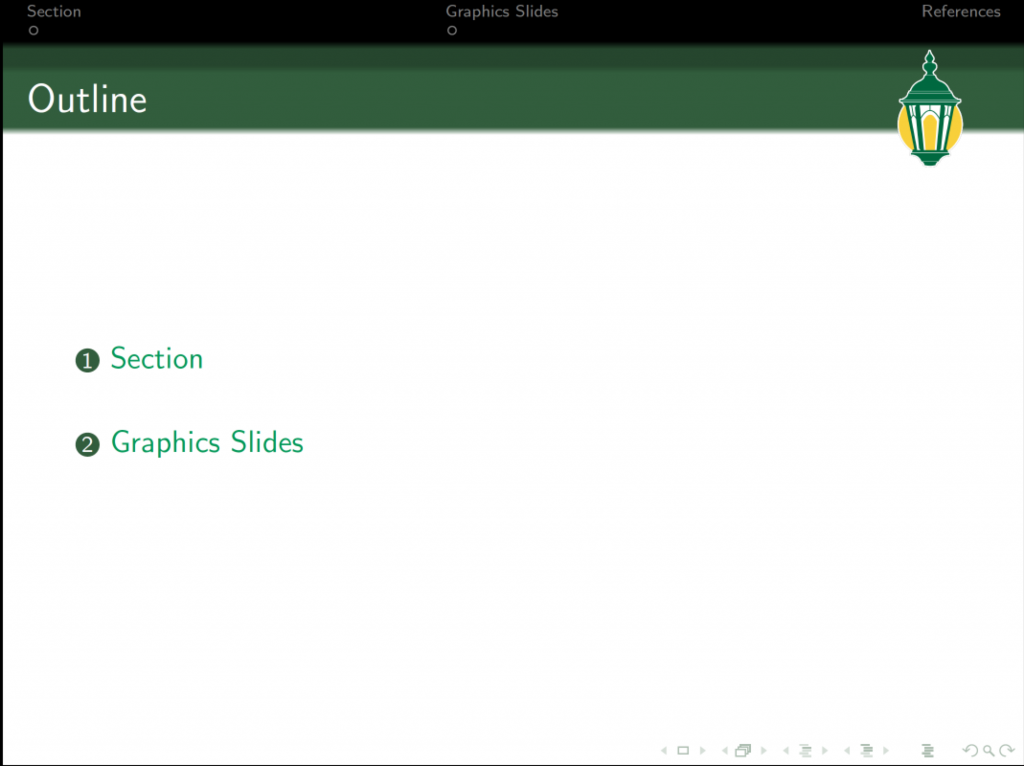Go to previous section arrow
1024x766 pixels.
(x=846, y=750)
